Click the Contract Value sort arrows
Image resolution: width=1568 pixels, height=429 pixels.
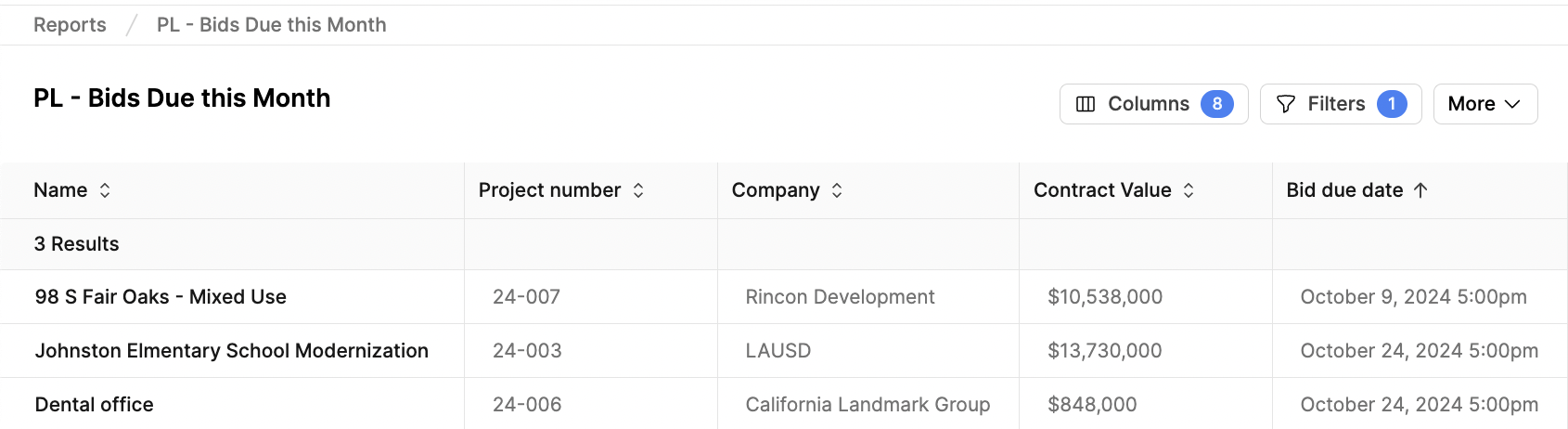[x=1189, y=190]
